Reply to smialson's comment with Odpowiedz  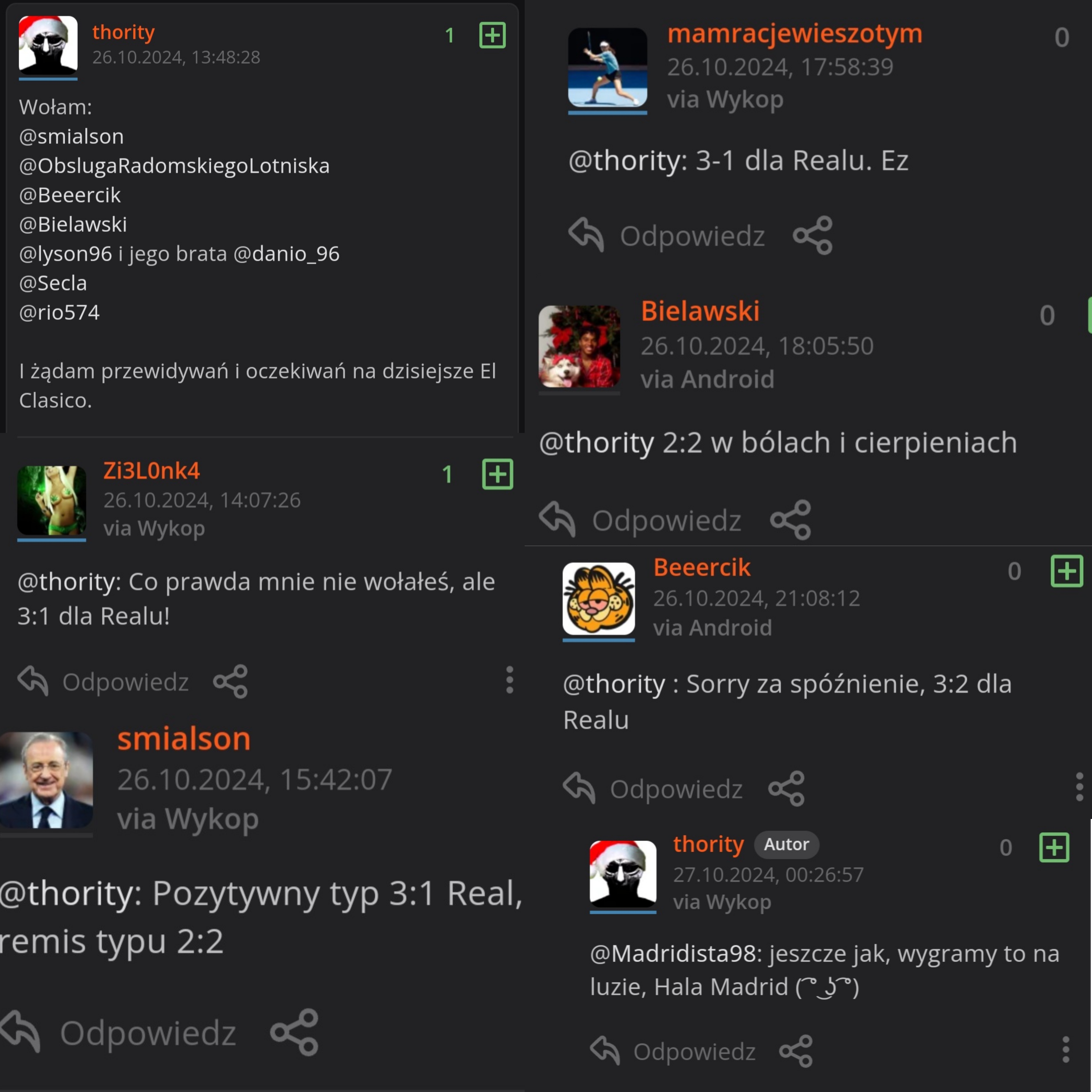coord(118,1033)
